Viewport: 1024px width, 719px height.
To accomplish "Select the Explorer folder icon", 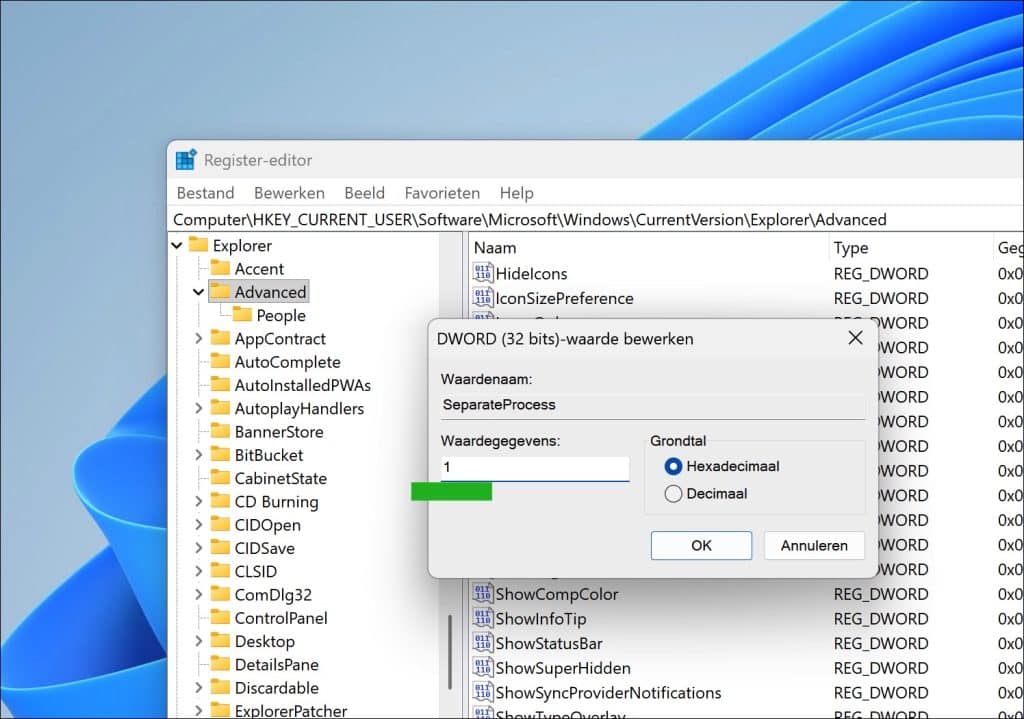I will tap(198, 245).
